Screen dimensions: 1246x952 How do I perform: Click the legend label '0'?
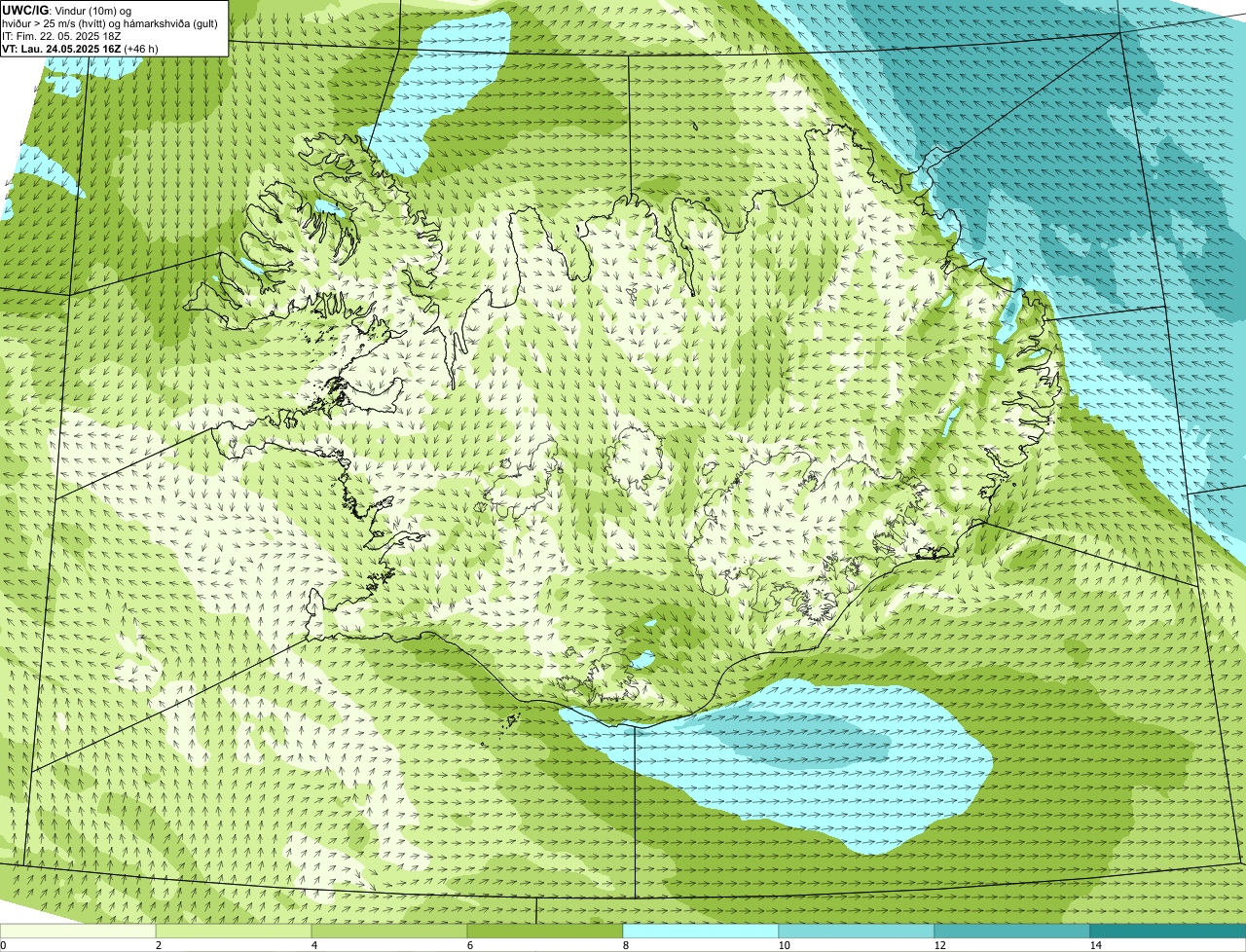coord(3,945)
